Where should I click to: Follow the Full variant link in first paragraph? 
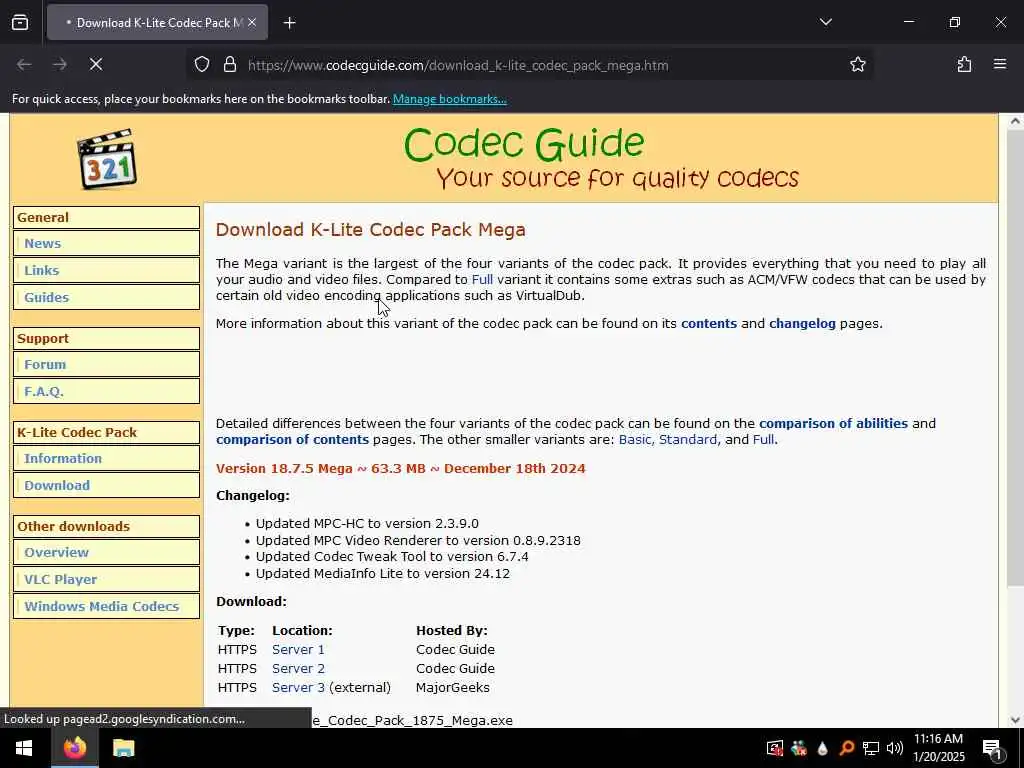pos(482,280)
